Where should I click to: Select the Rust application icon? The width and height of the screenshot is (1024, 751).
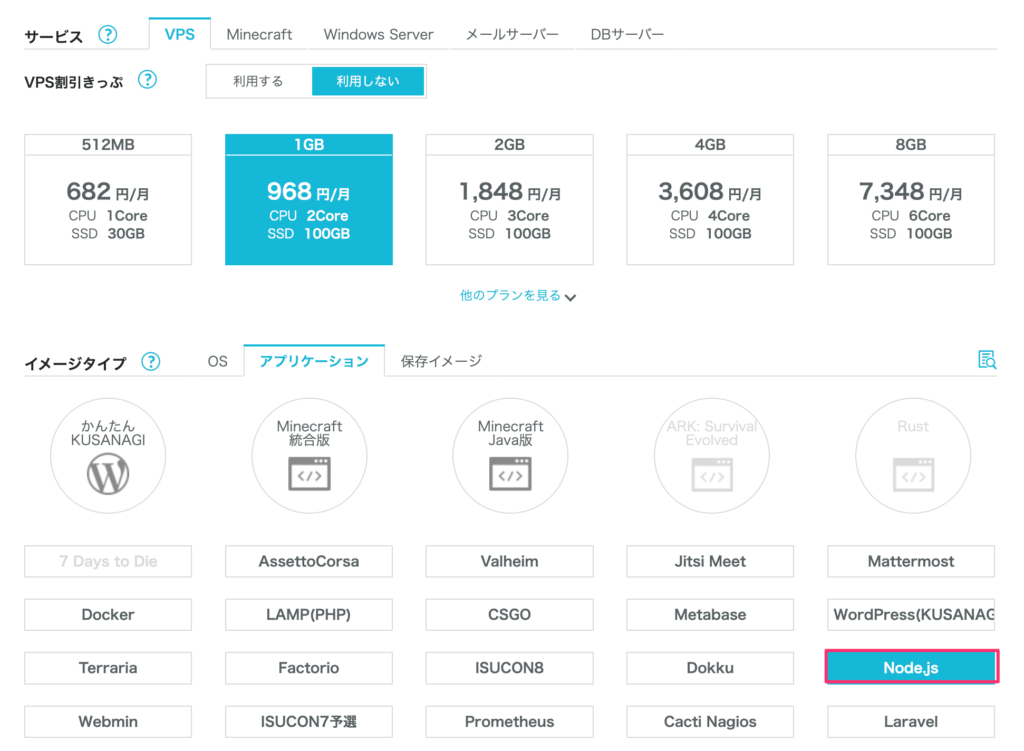coord(912,456)
